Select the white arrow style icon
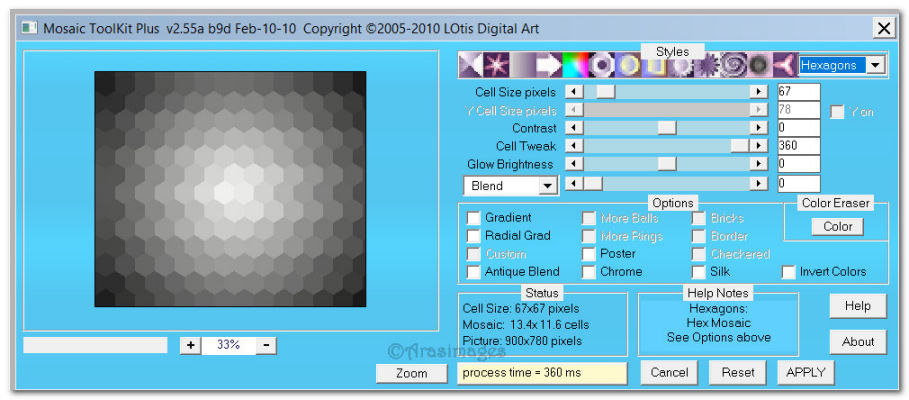 click(x=549, y=65)
